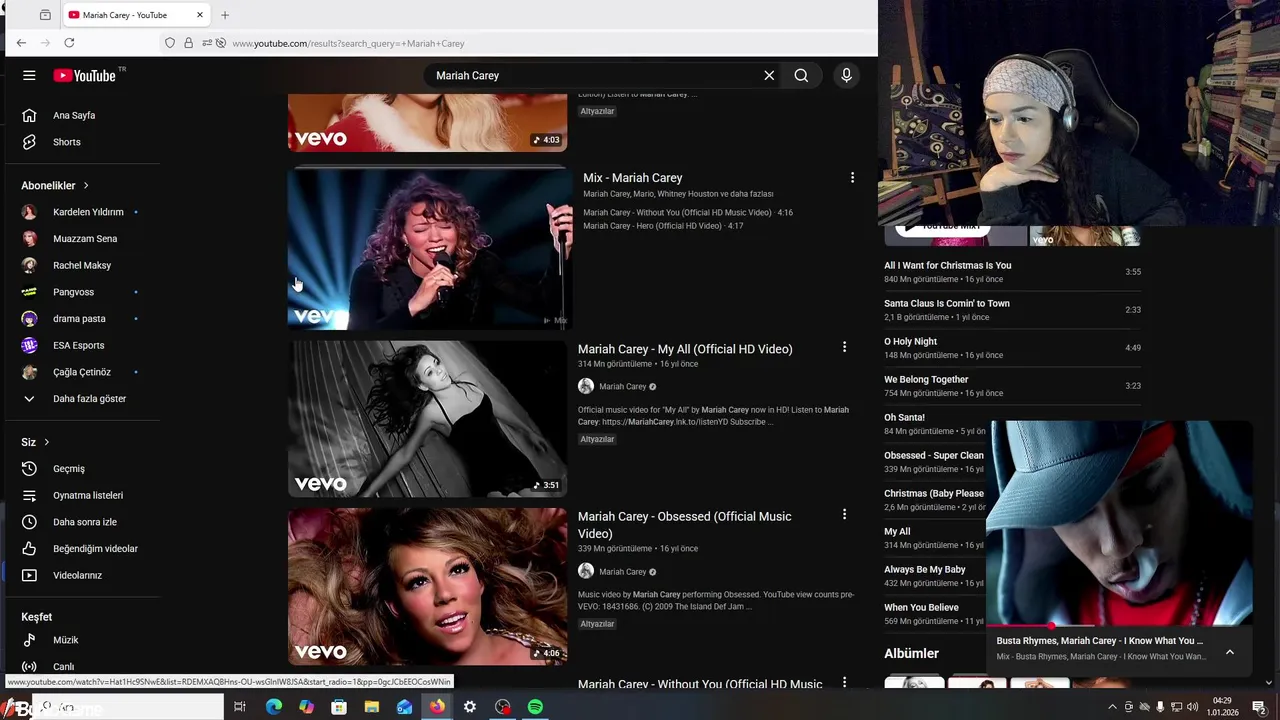Click Without You entry in mix list
1280x720 pixels.
688,213
